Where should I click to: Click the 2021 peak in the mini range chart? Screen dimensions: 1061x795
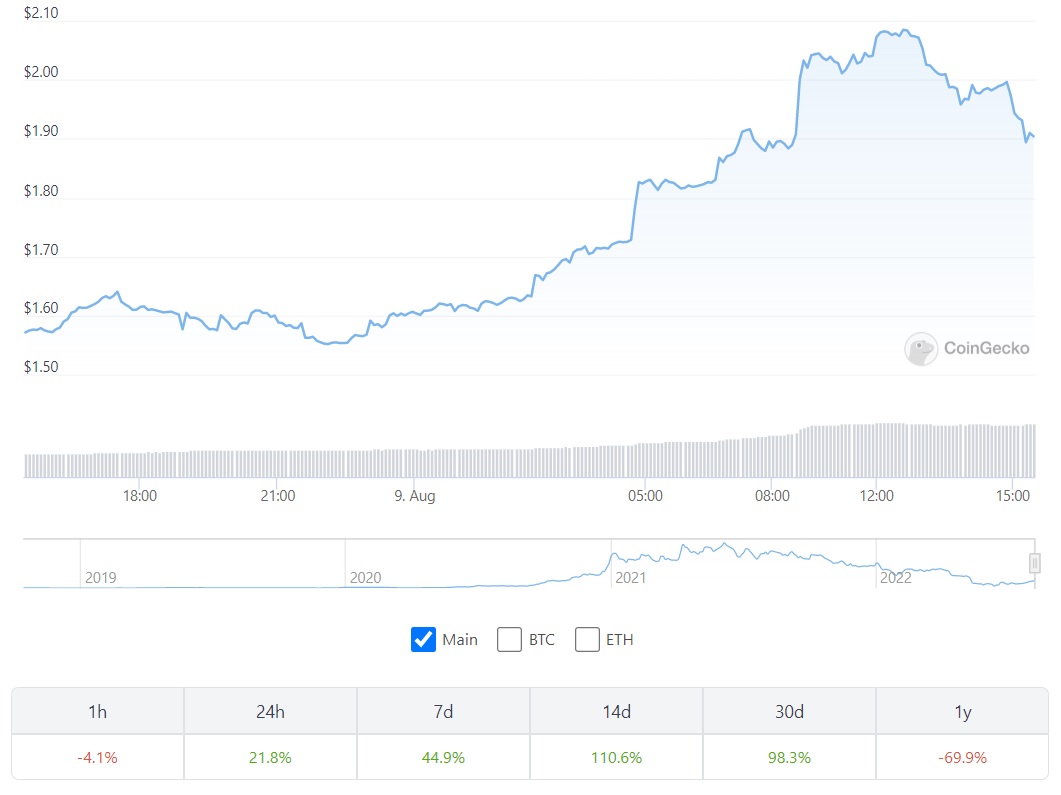(722, 542)
